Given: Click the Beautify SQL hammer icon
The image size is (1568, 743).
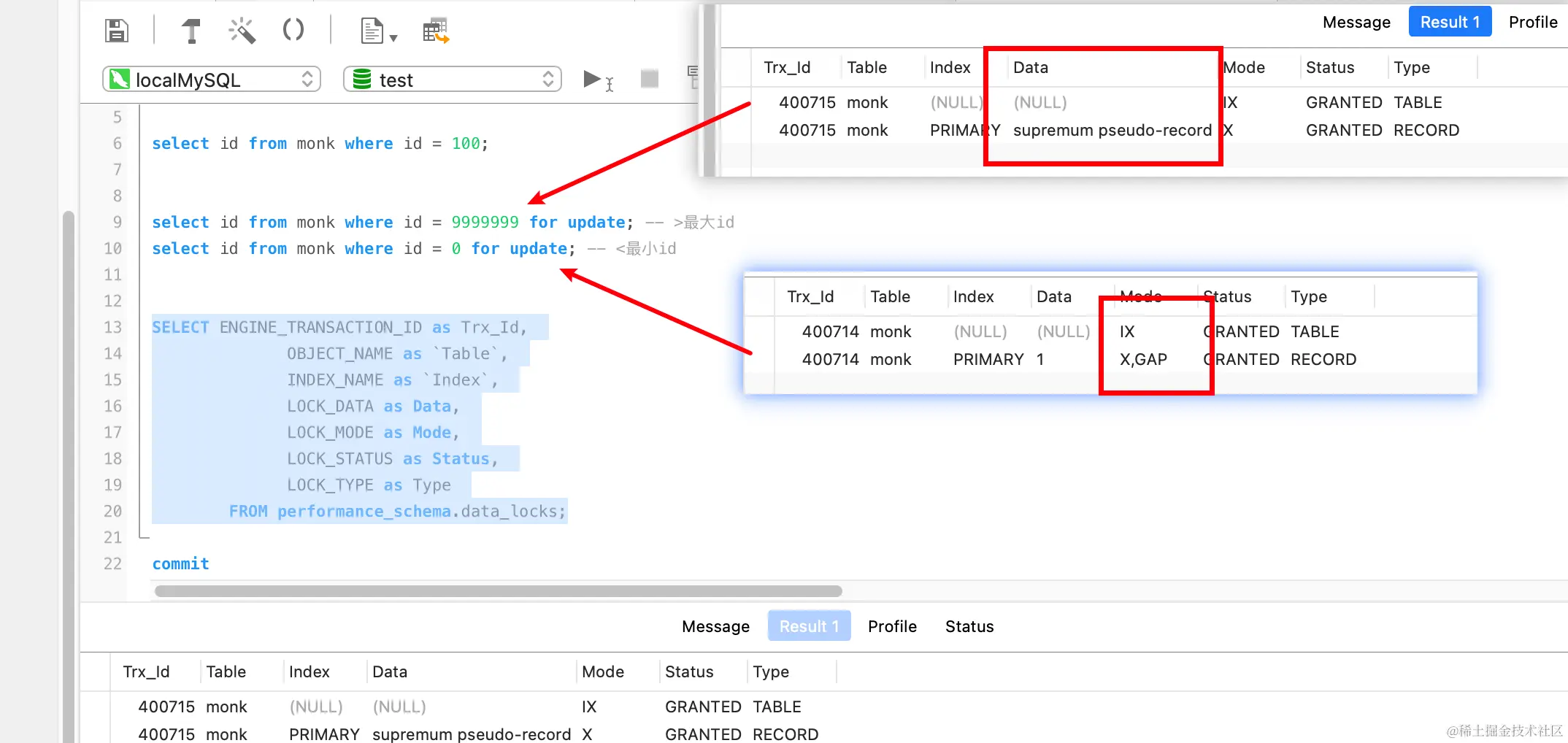Looking at the screenshot, I should click(191, 31).
